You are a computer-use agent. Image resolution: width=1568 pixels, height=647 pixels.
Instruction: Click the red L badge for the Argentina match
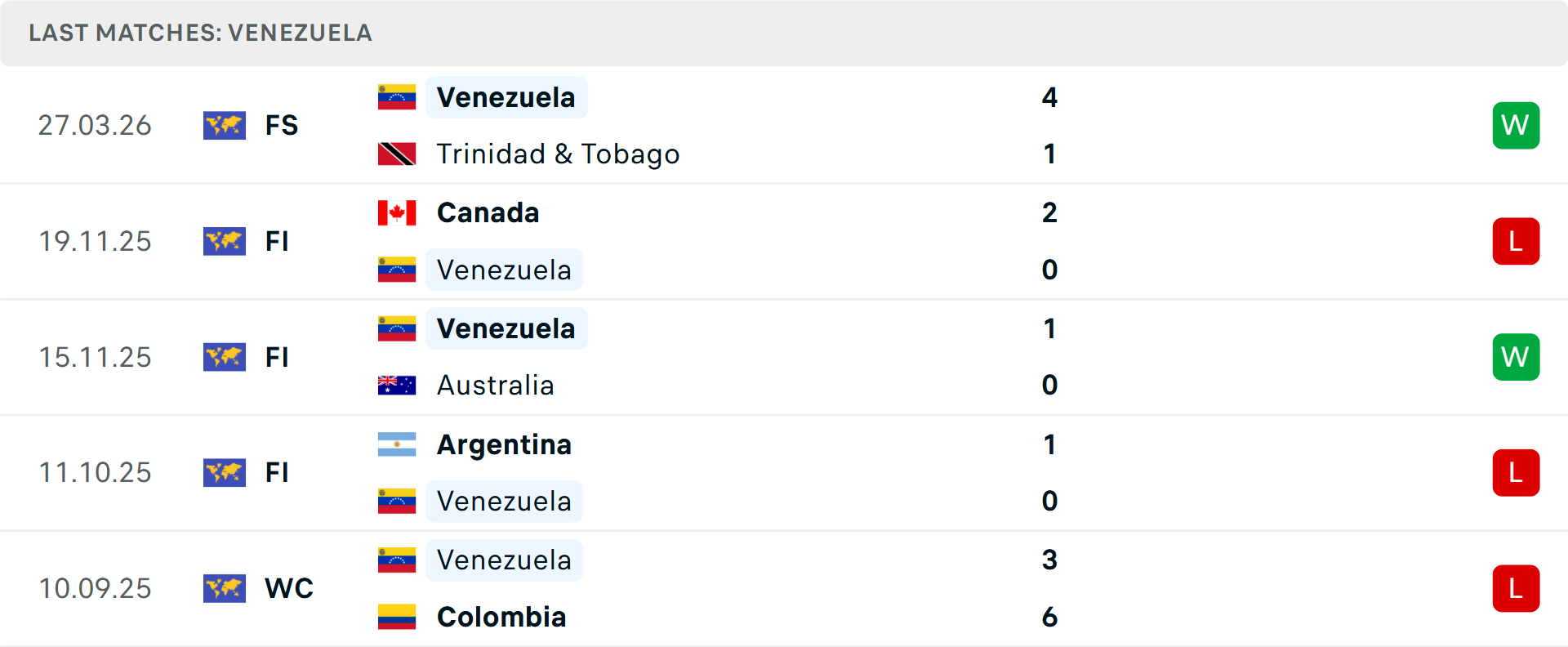[x=1516, y=473]
